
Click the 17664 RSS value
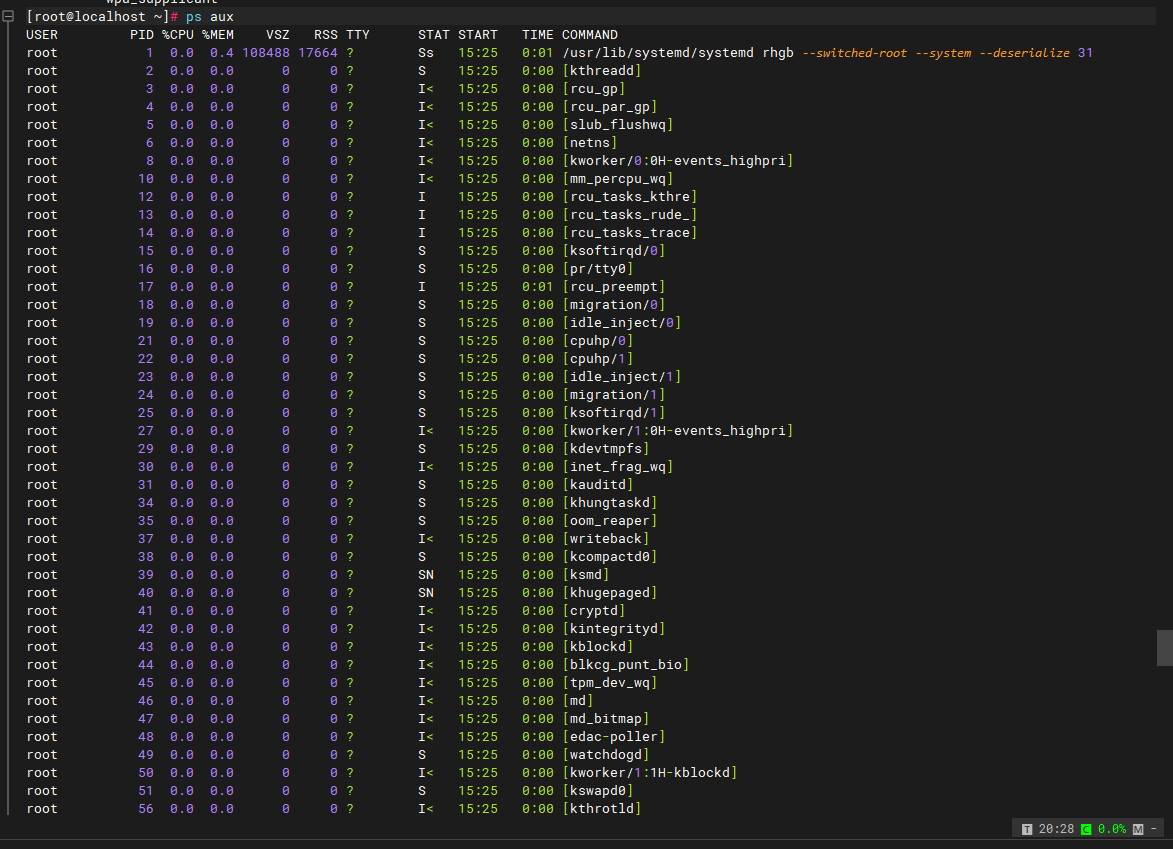(318, 53)
